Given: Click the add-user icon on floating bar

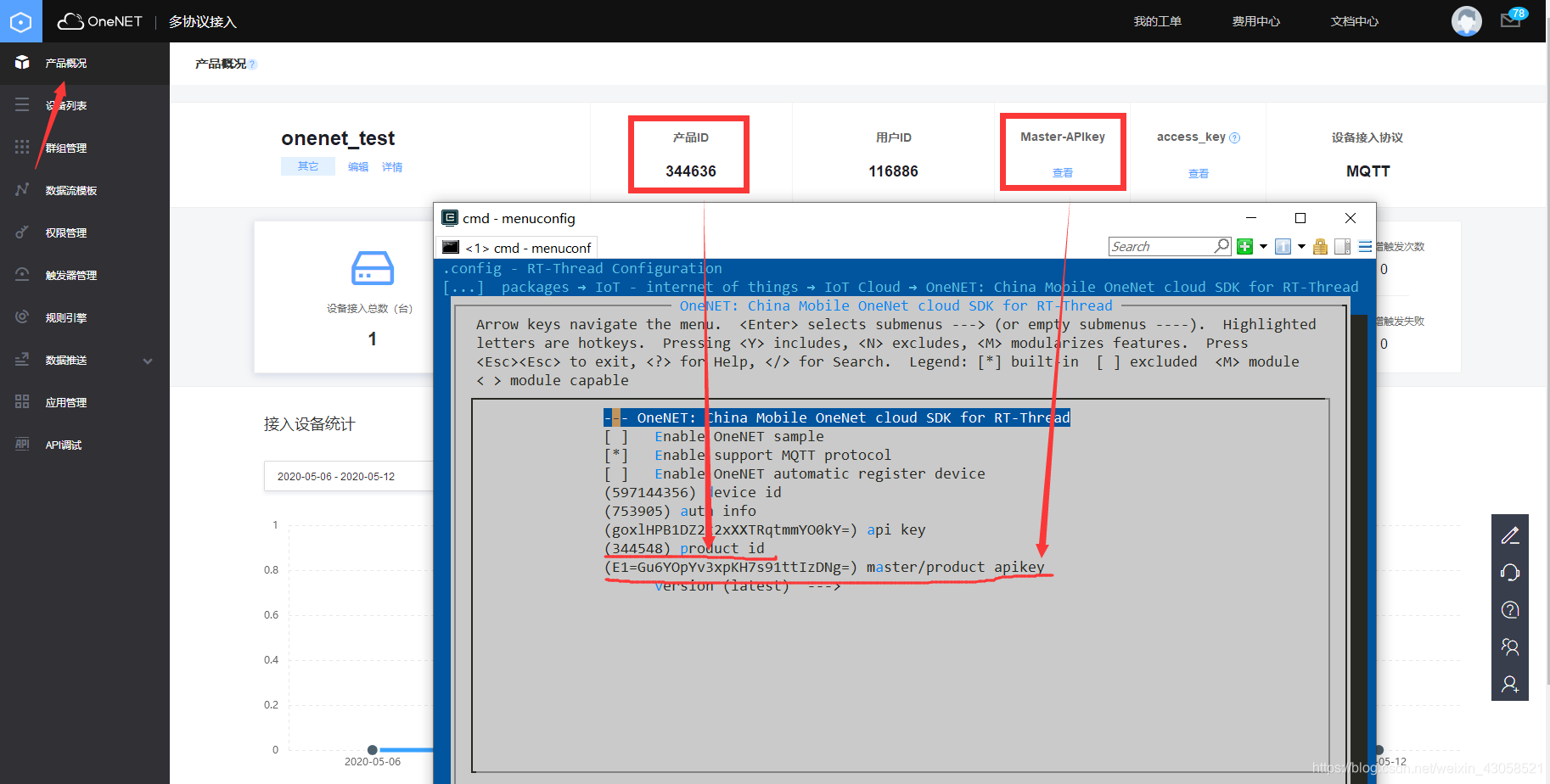Looking at the screenshot, I should point(1510,684).
